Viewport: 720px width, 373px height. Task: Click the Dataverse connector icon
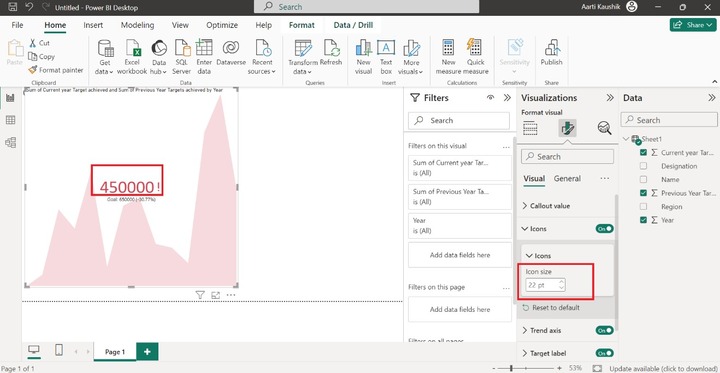231,52
